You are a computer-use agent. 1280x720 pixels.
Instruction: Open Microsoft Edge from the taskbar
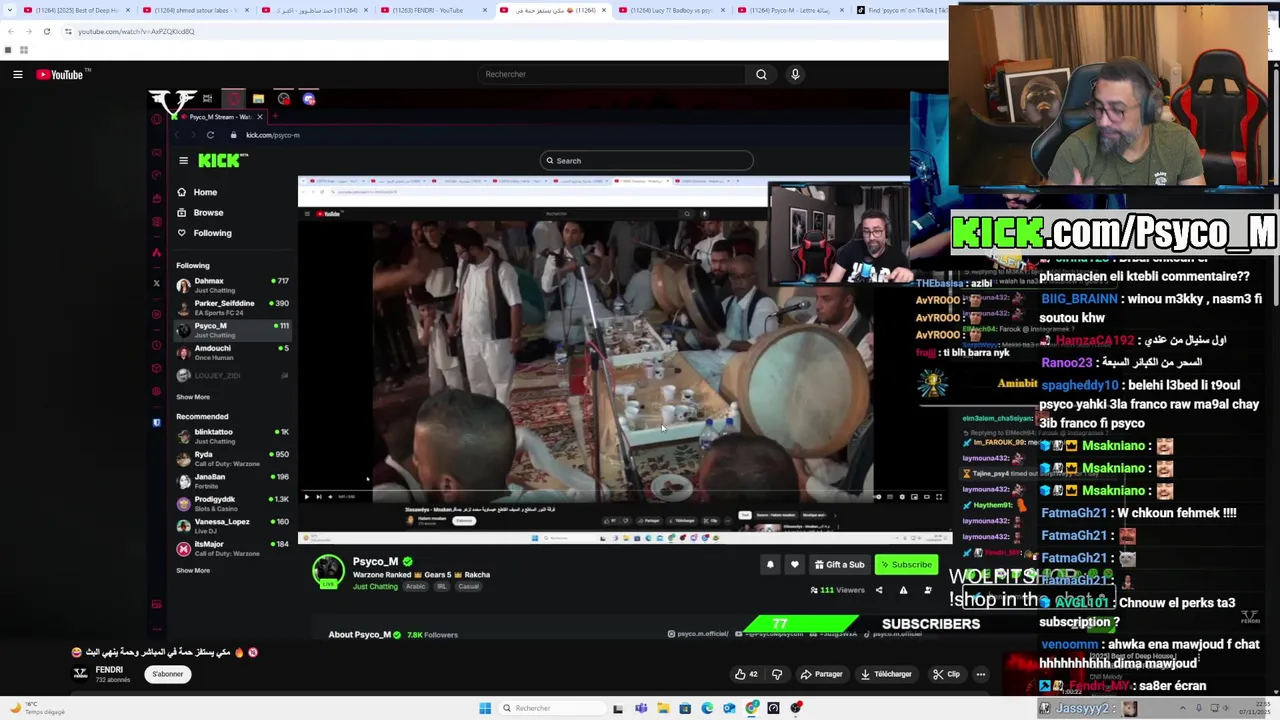coord(707,708)
